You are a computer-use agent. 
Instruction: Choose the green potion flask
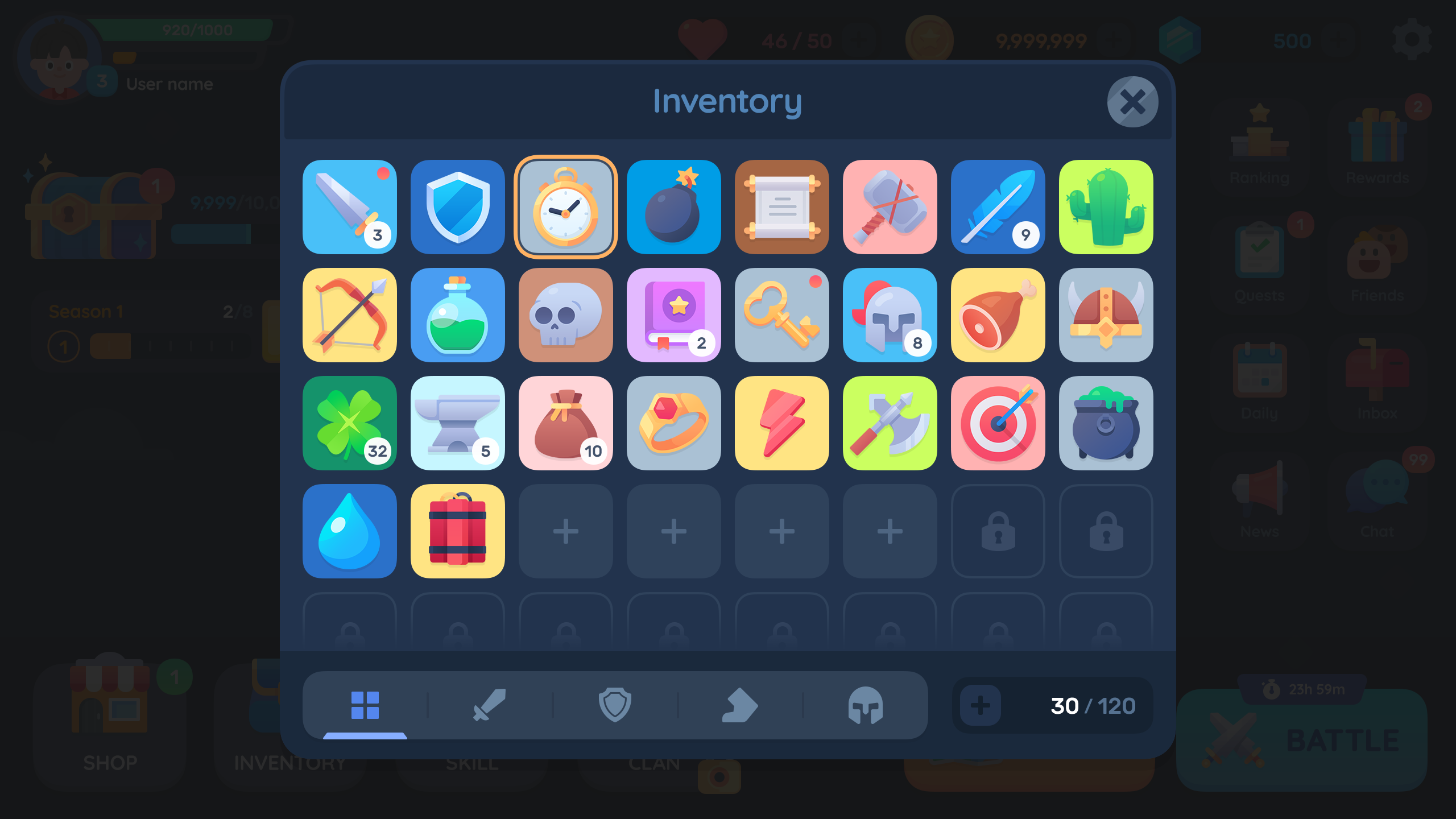pyautogui.click(x=457, y=315)
